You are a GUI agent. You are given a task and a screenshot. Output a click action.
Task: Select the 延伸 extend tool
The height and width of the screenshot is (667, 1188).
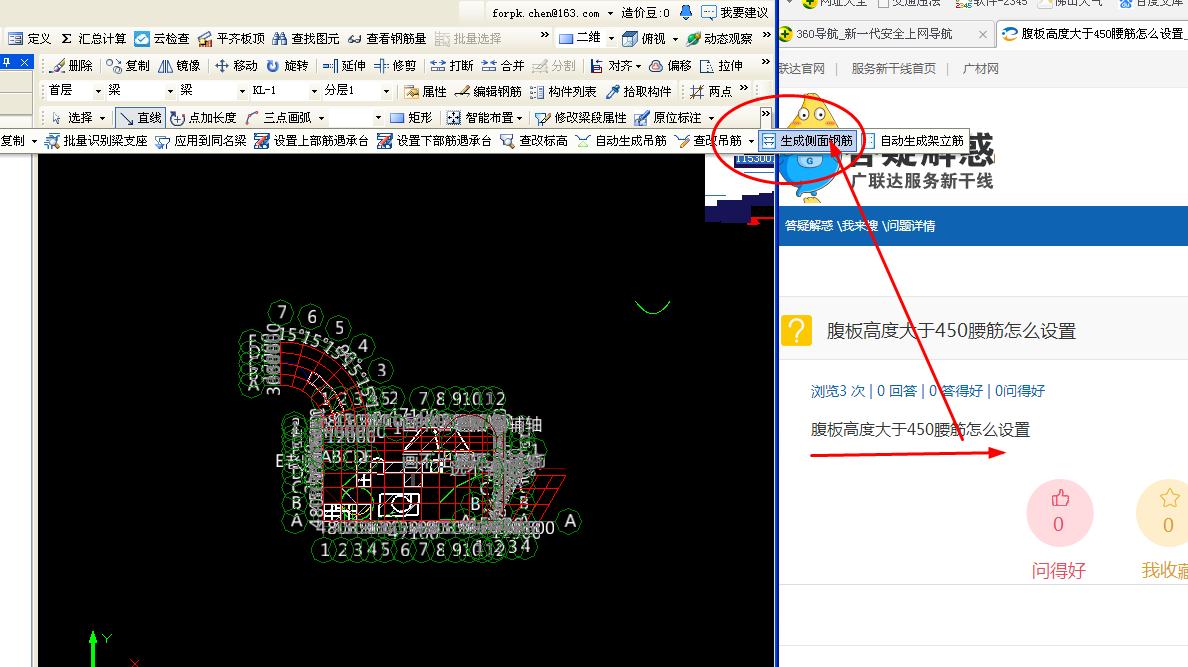[344, 66]
